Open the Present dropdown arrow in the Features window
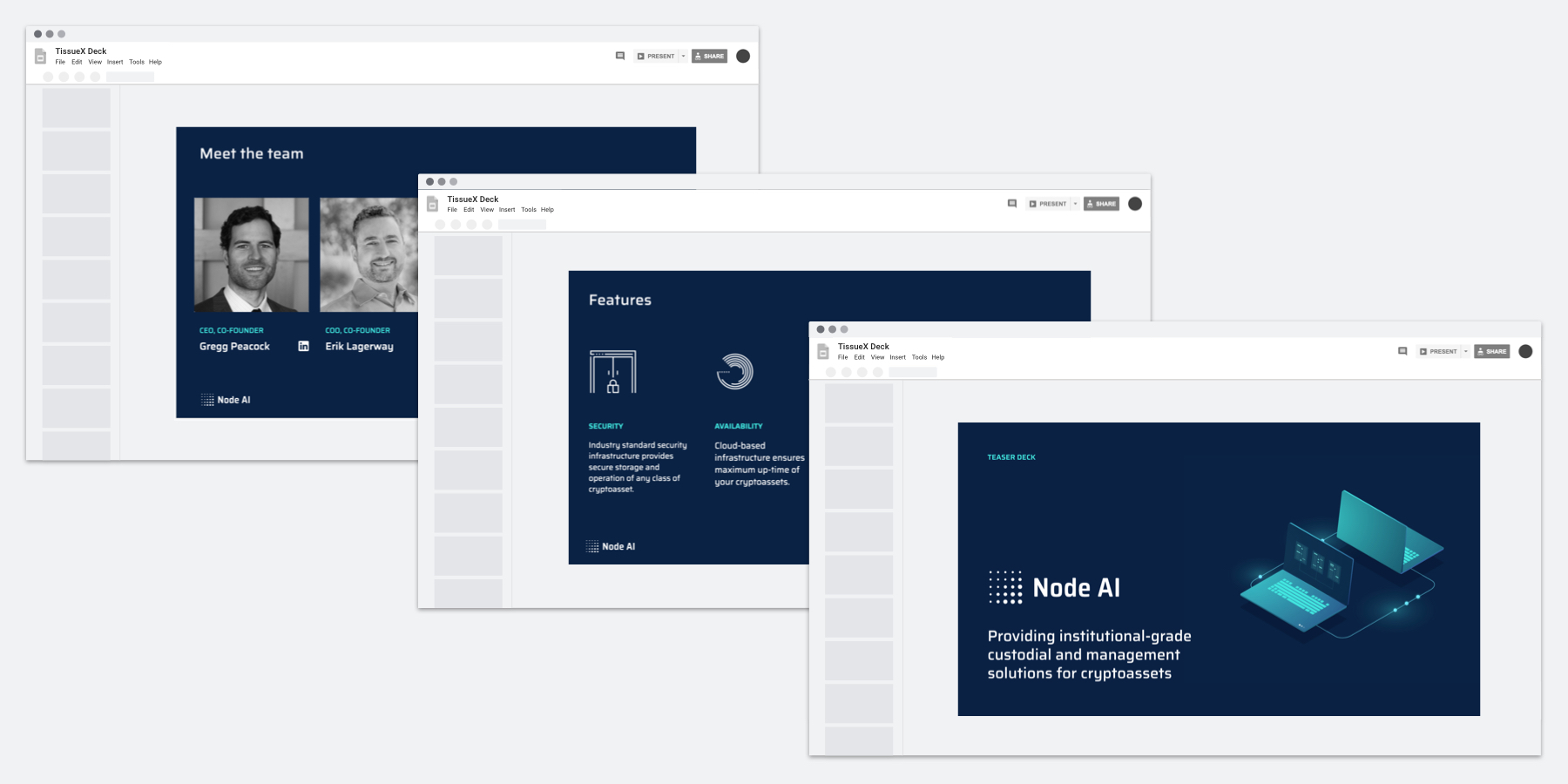The image size is (1568, 784). click(x=1076, y=203)
